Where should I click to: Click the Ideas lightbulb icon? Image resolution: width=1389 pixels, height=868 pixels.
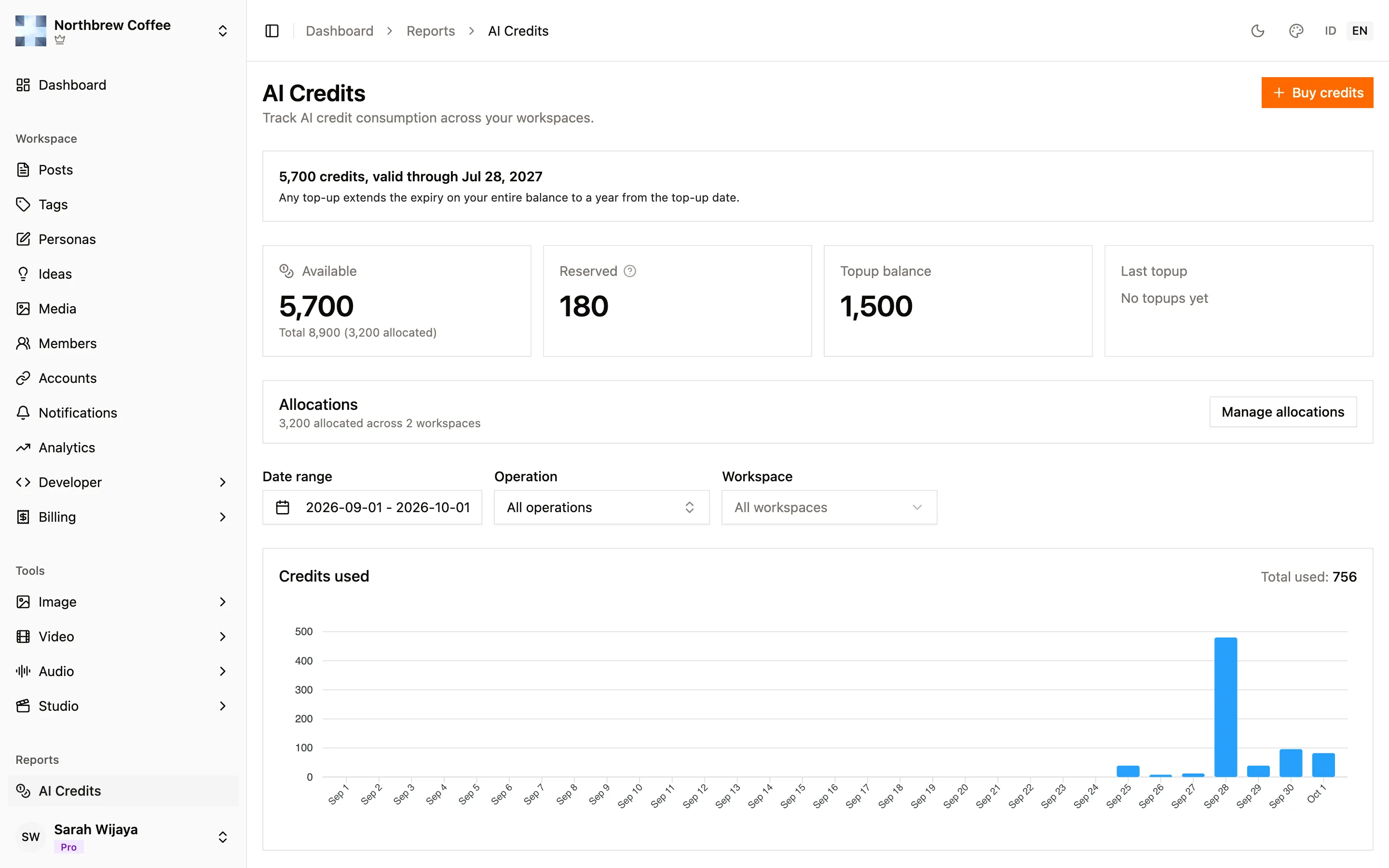point(23,274)
